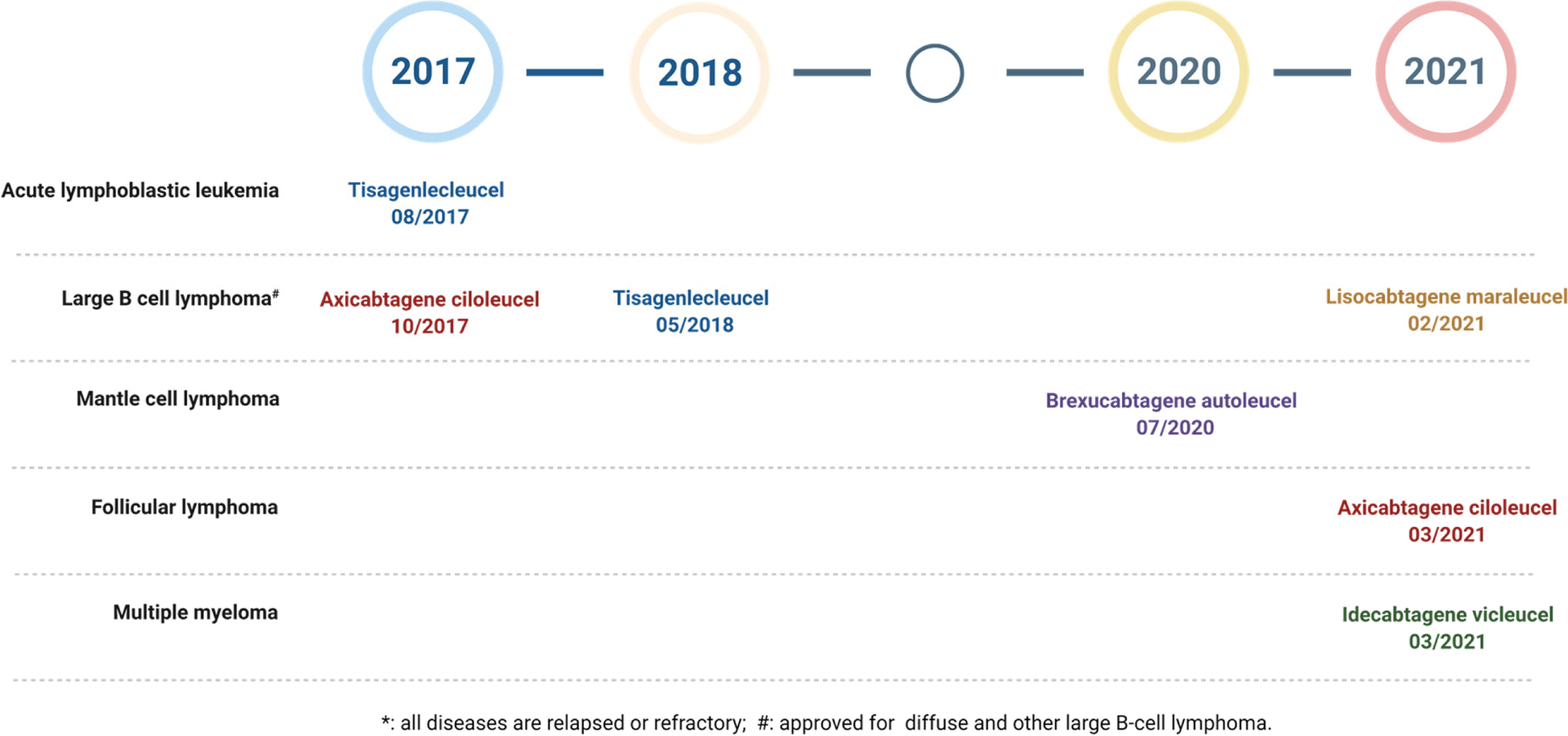
Task: Click Brexucabtagene autoleucel text
Action: click(x=1171, y=401)
